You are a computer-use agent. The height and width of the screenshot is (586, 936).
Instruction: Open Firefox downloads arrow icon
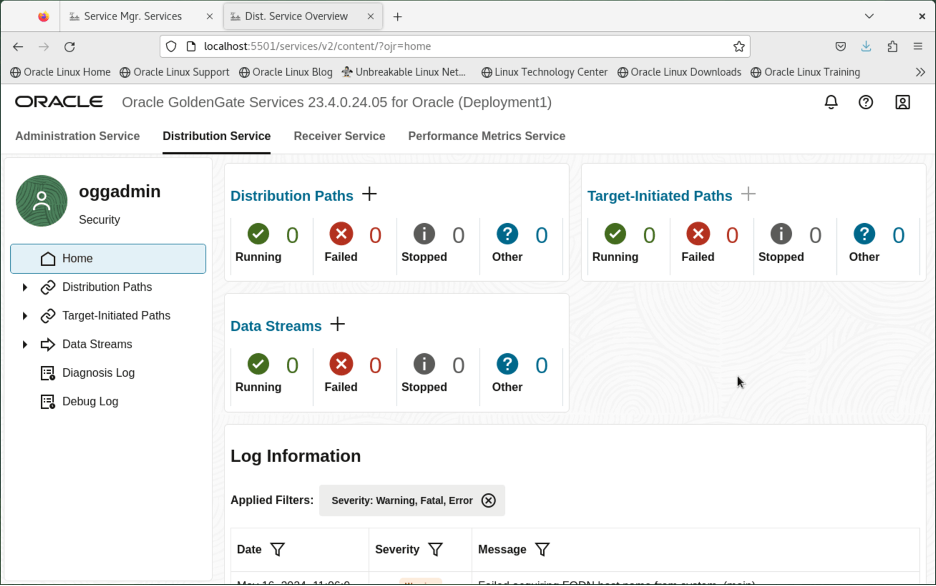point(866,47)
